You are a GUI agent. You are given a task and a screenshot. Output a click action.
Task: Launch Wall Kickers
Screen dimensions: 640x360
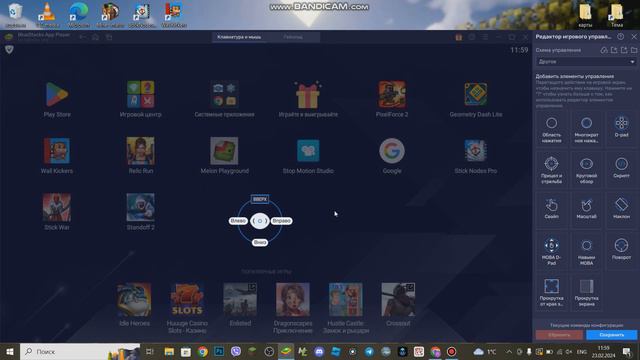(57, 156)
